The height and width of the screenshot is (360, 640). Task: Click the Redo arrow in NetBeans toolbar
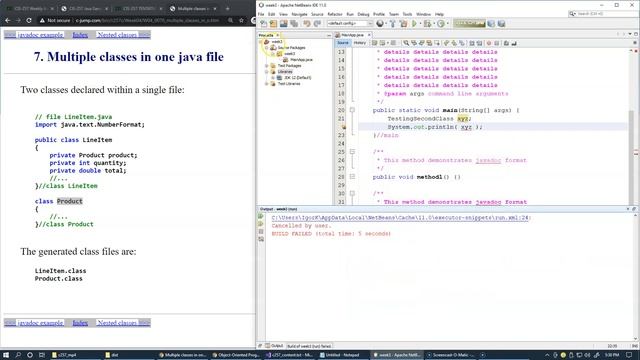pos(317,24)
